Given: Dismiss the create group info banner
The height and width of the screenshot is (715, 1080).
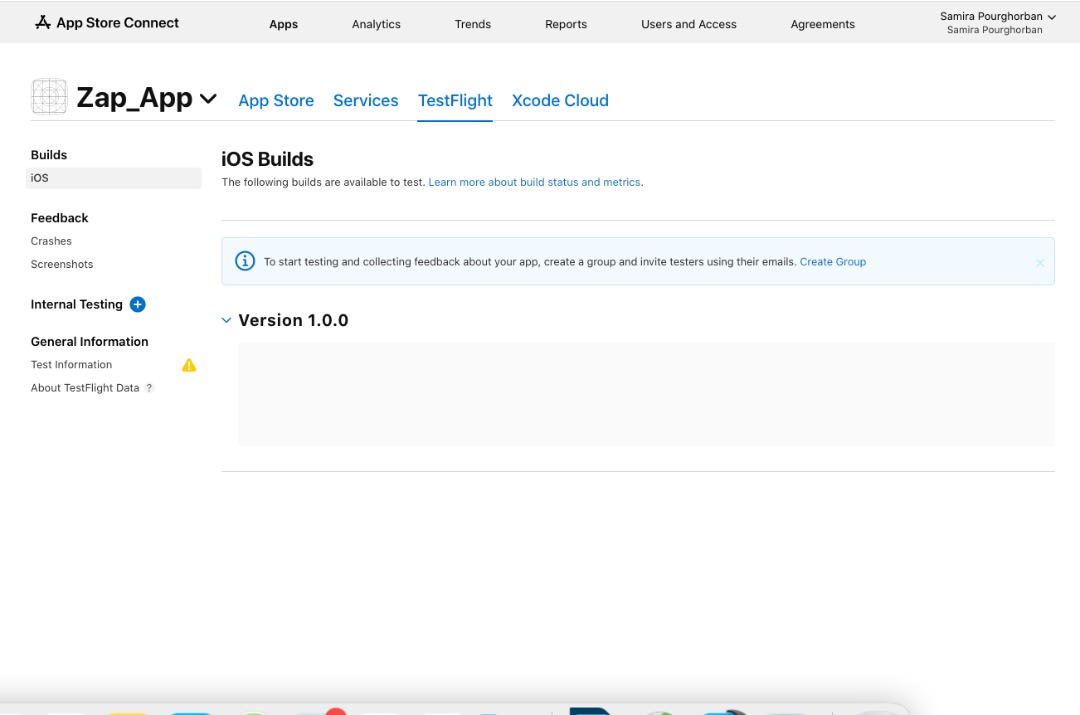Looking at the screenshot, I should (x=1040, y=263).
